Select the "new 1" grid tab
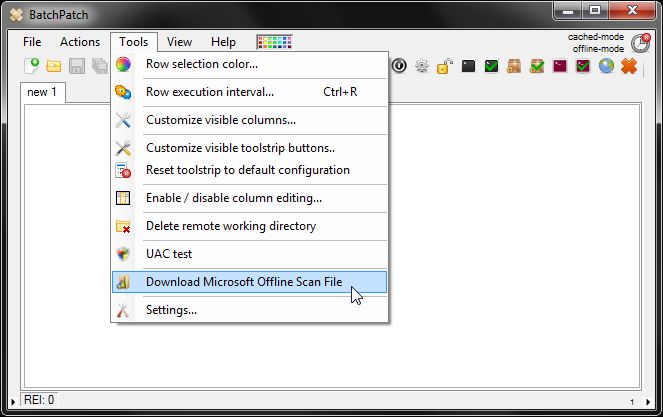 [42, 92]
